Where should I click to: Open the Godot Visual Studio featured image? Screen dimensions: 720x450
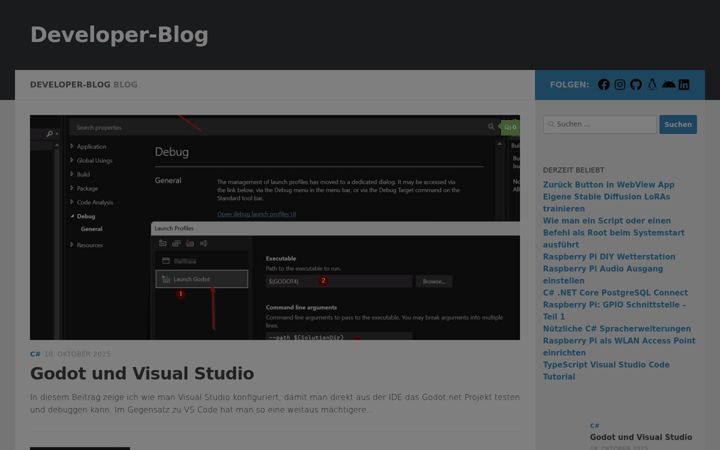[x=275, y=227]
